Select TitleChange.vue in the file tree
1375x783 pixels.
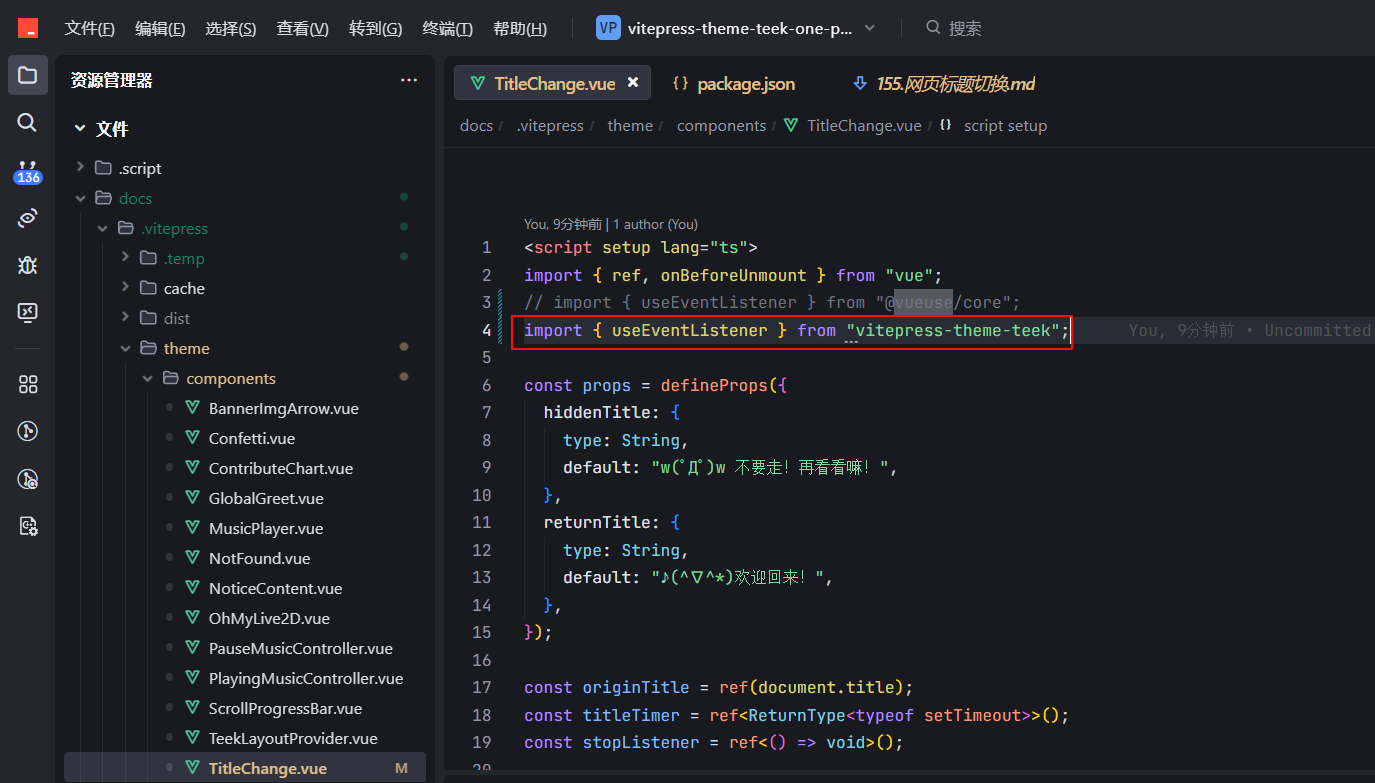pyautogui.click(x=245, y=768)
